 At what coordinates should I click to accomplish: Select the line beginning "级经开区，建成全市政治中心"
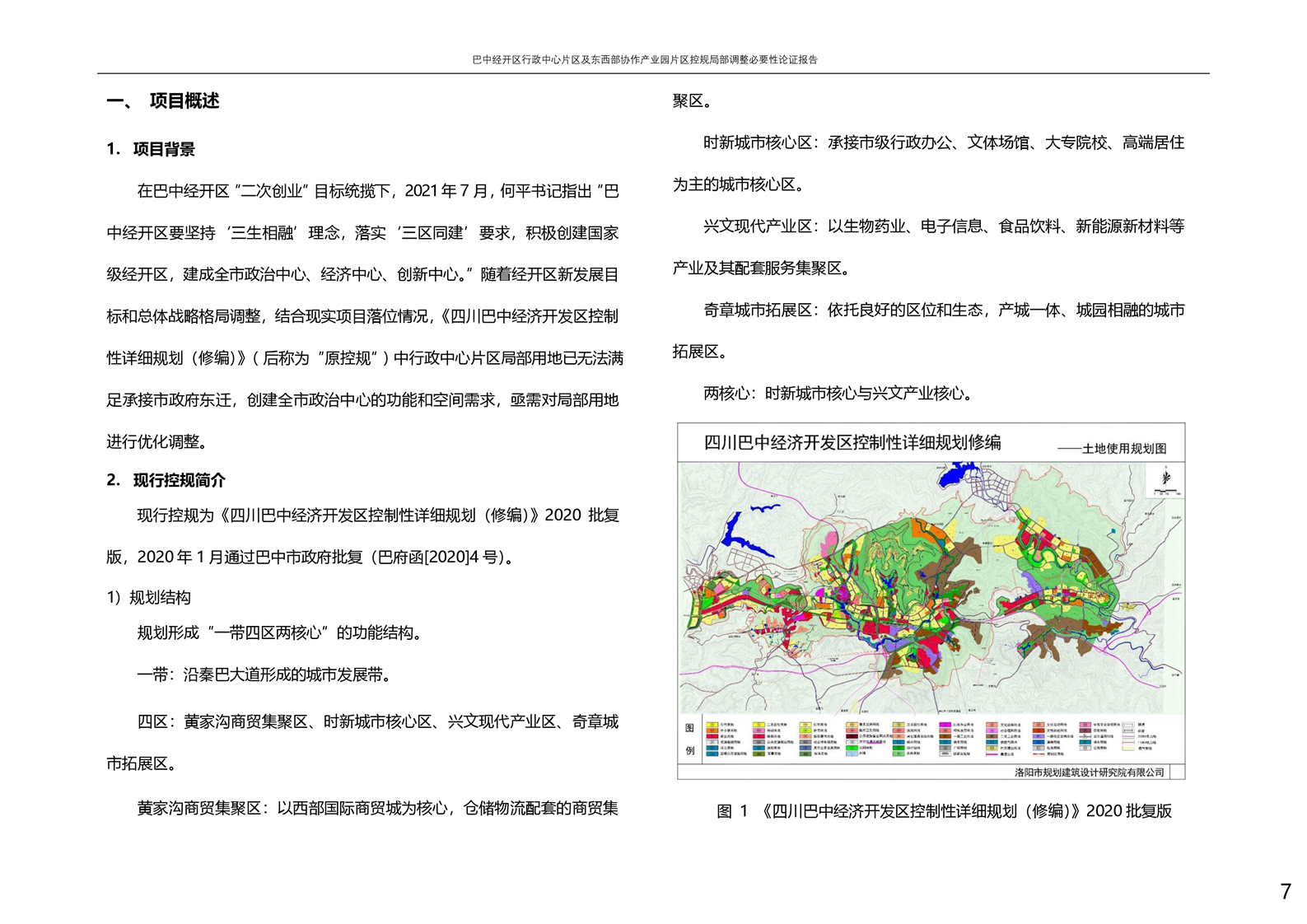click(x=362, y=274)
